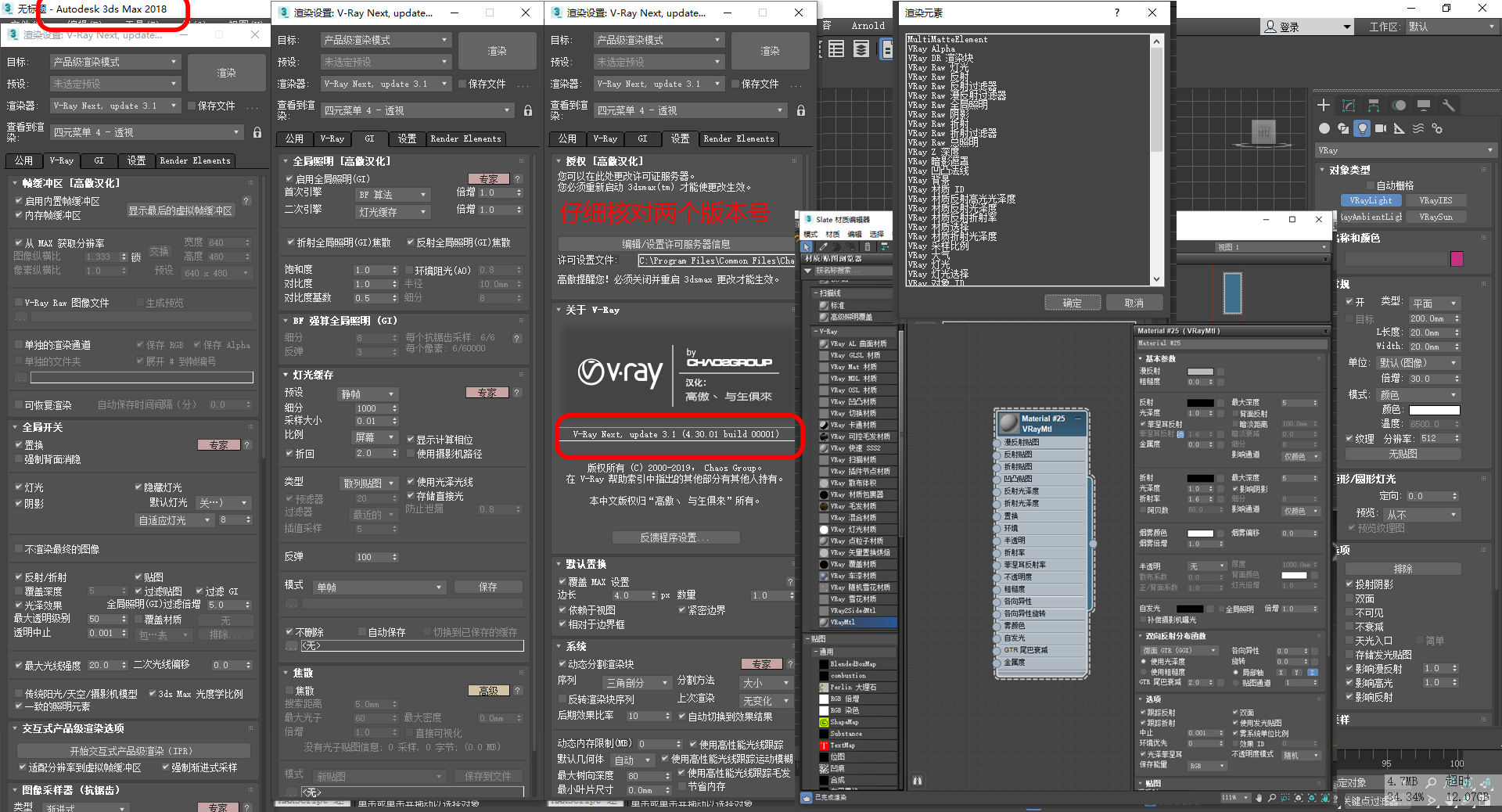Open the Display command panel tab

point(1424,106)
